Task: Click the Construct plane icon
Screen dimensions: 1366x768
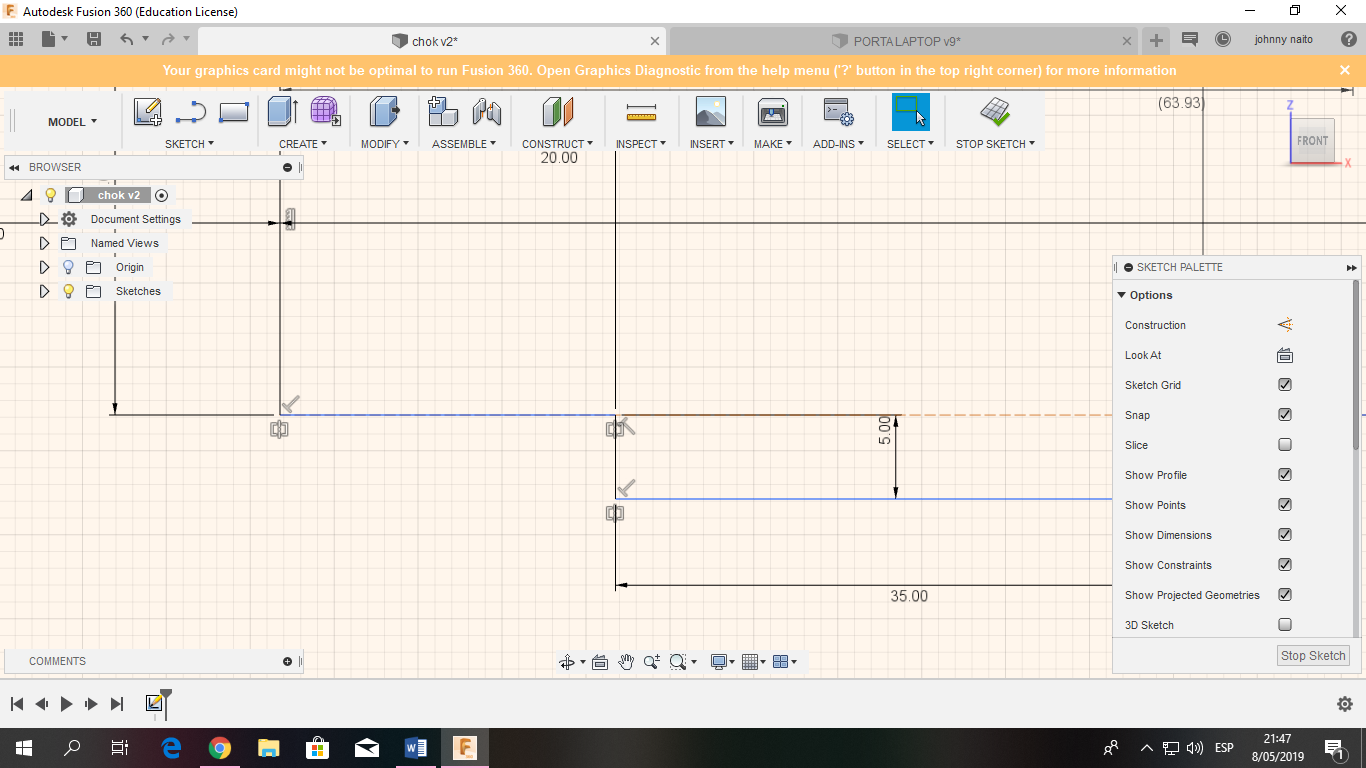Action: [x=558, y=111]
